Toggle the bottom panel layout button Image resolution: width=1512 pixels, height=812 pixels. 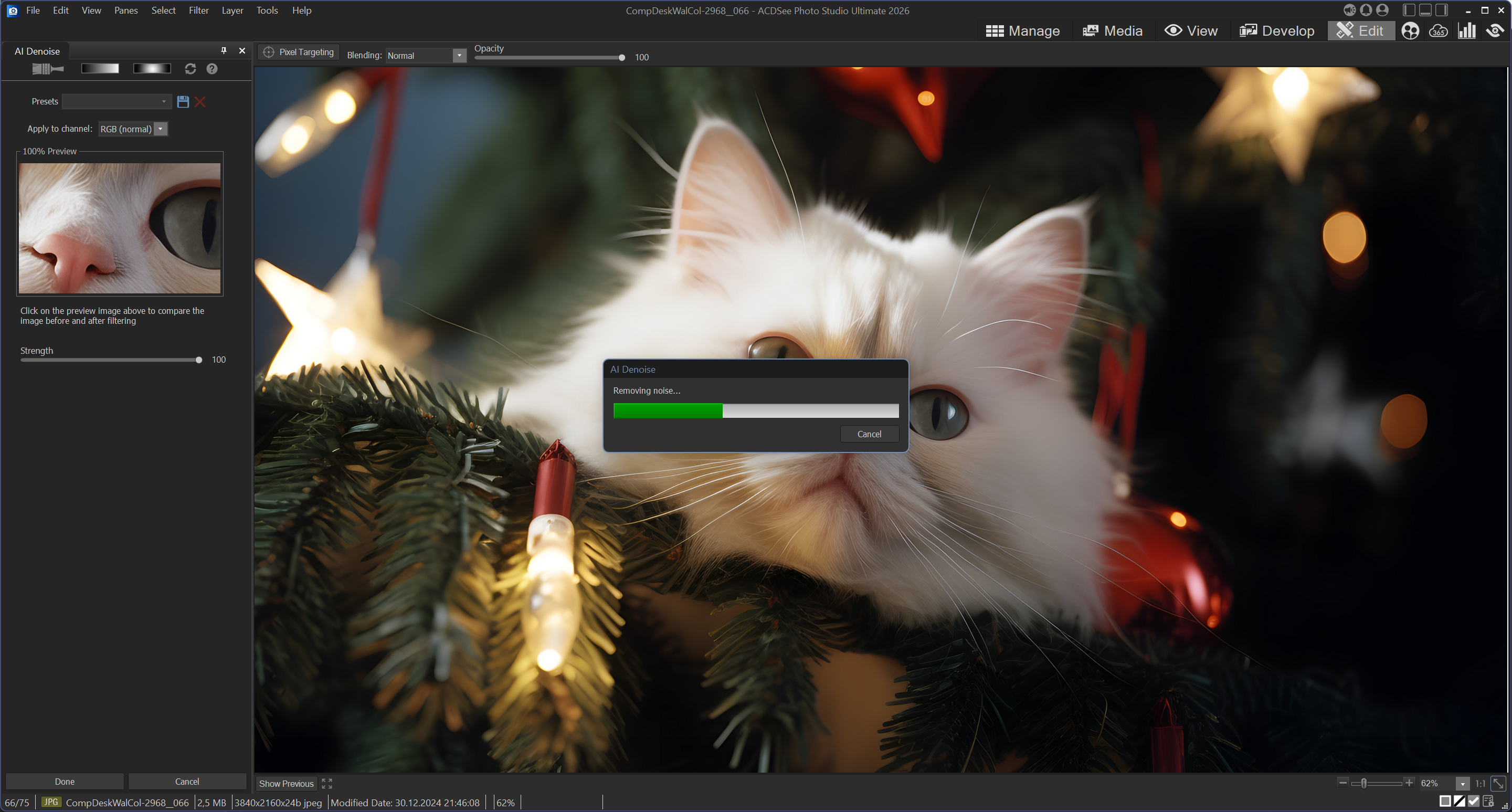pyautogui.click(x=1425, y=10)
